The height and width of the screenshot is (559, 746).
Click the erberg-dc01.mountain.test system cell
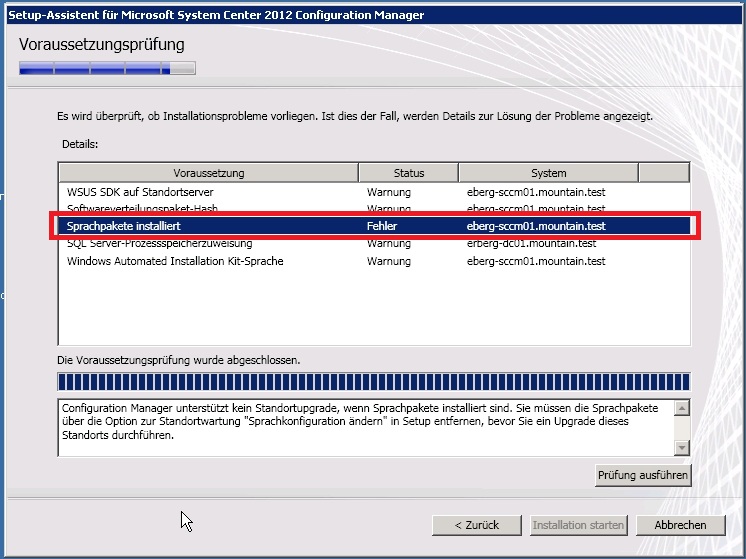click(531, 243)
